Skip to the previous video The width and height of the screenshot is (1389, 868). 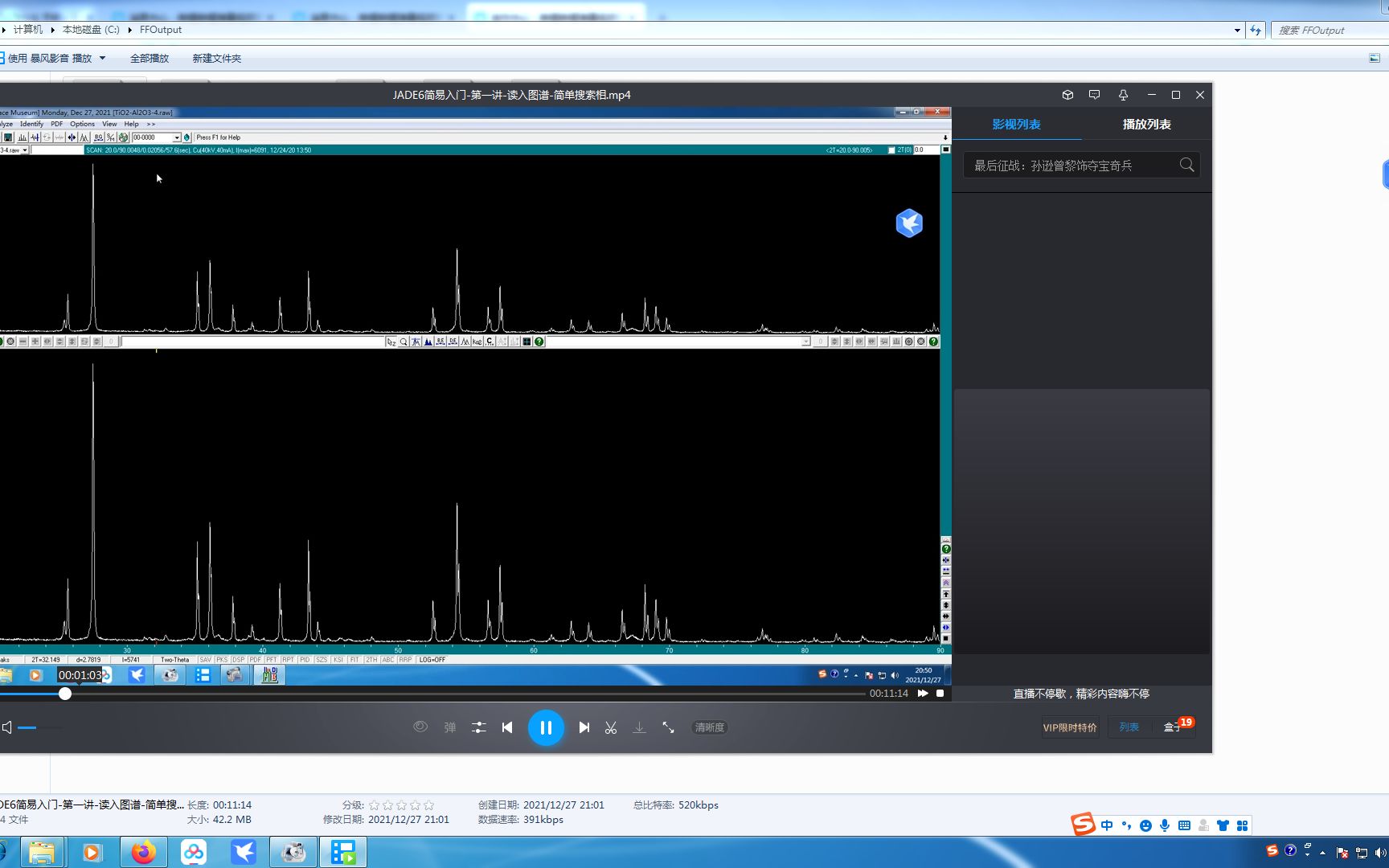[x=507, y=727]
